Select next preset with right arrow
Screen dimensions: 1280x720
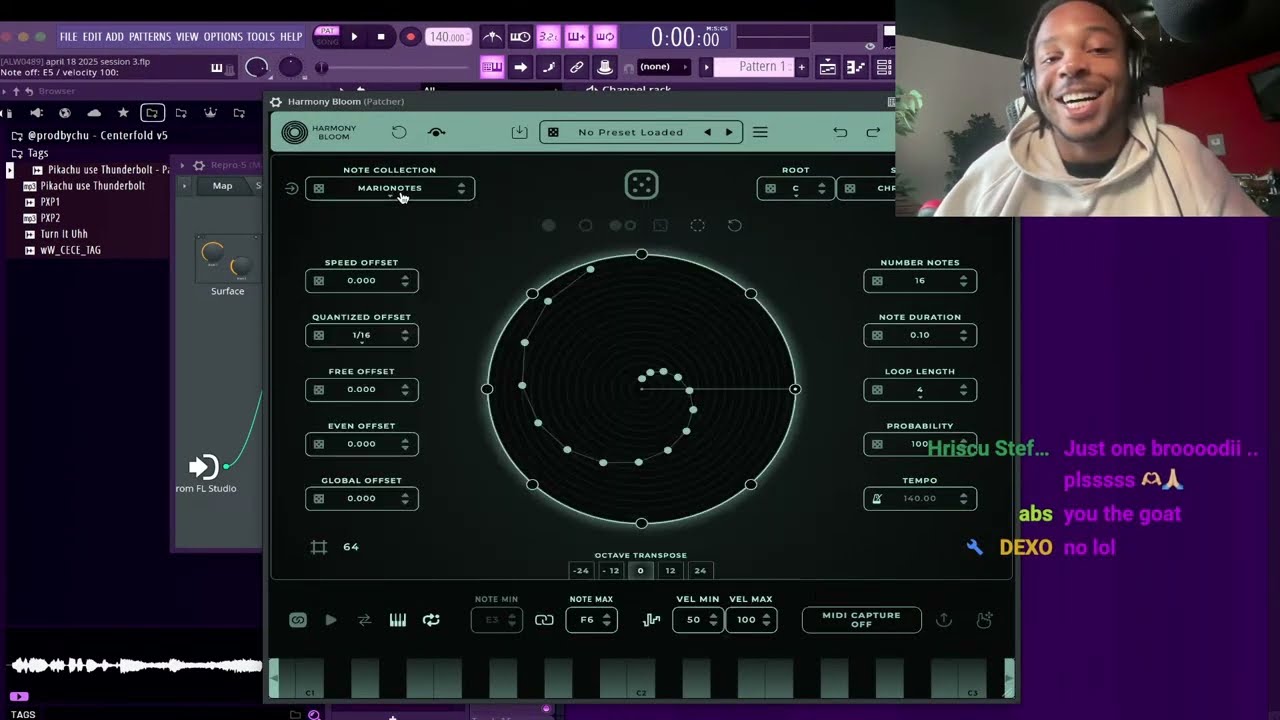tap(729, 132)
